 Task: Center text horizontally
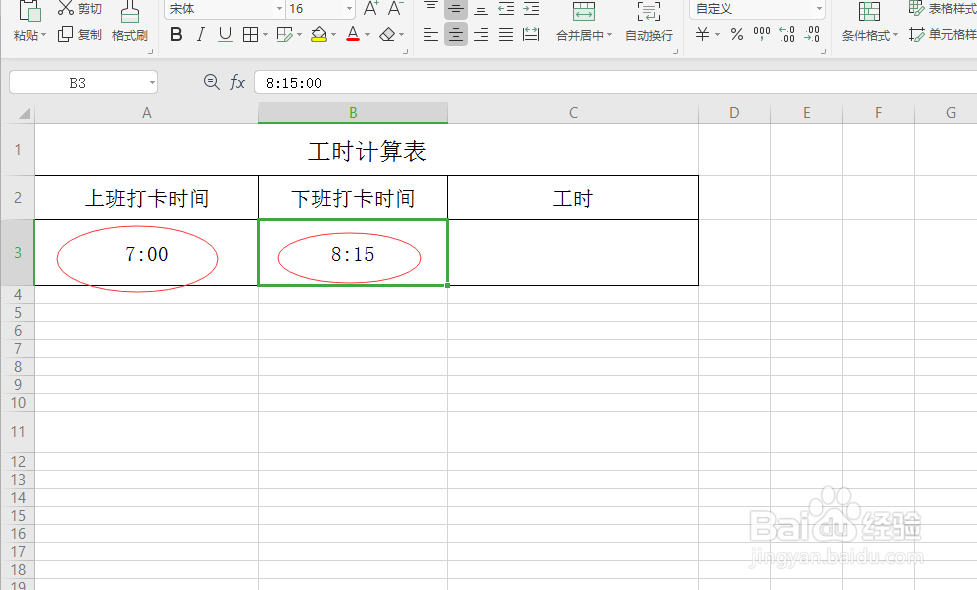(x=455, y=34)
